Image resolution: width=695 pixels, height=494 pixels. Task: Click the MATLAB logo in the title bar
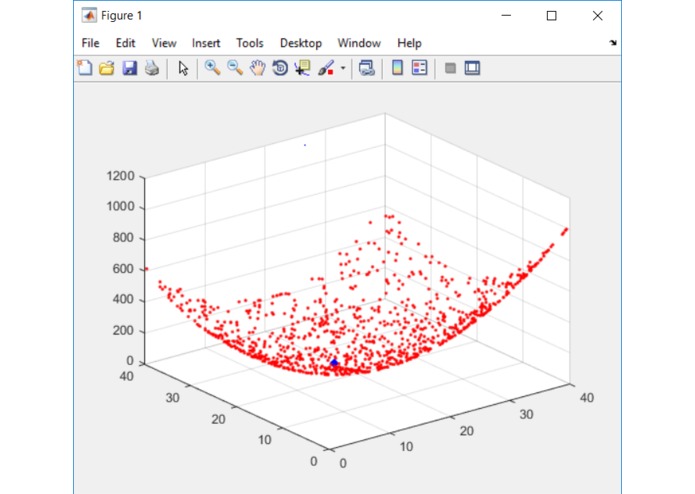[x=89, y=16]
